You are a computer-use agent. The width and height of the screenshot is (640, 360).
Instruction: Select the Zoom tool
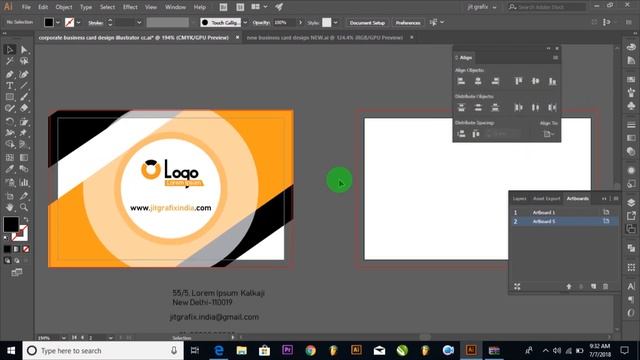(x=24, y=207)
